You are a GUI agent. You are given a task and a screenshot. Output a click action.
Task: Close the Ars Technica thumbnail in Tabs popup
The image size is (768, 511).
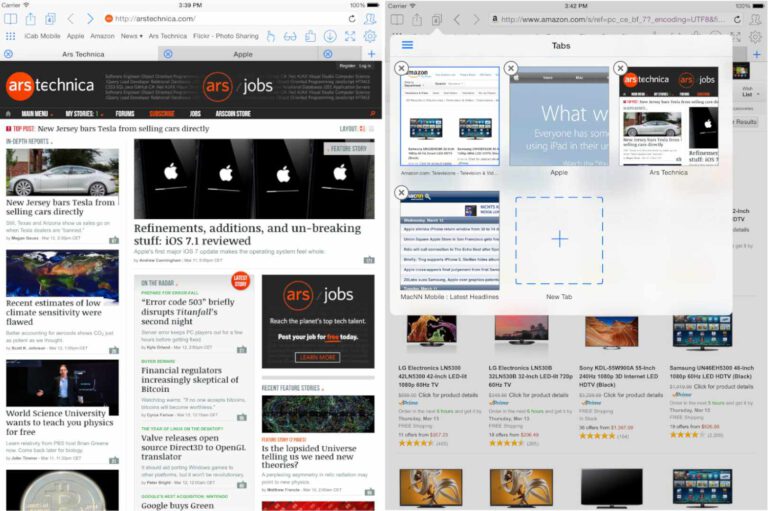pyautogui.click(x=621, y=68)
